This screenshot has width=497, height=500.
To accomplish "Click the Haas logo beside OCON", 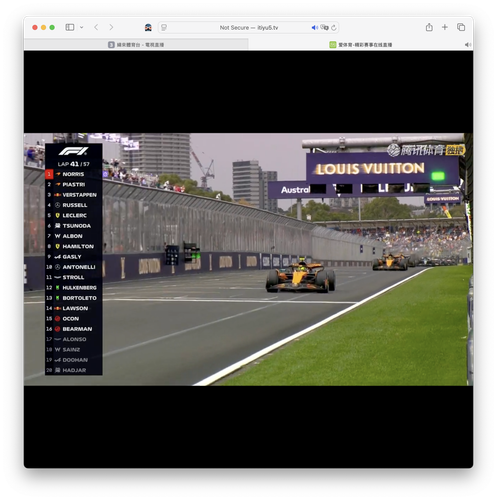I will (x=57, y=319).
